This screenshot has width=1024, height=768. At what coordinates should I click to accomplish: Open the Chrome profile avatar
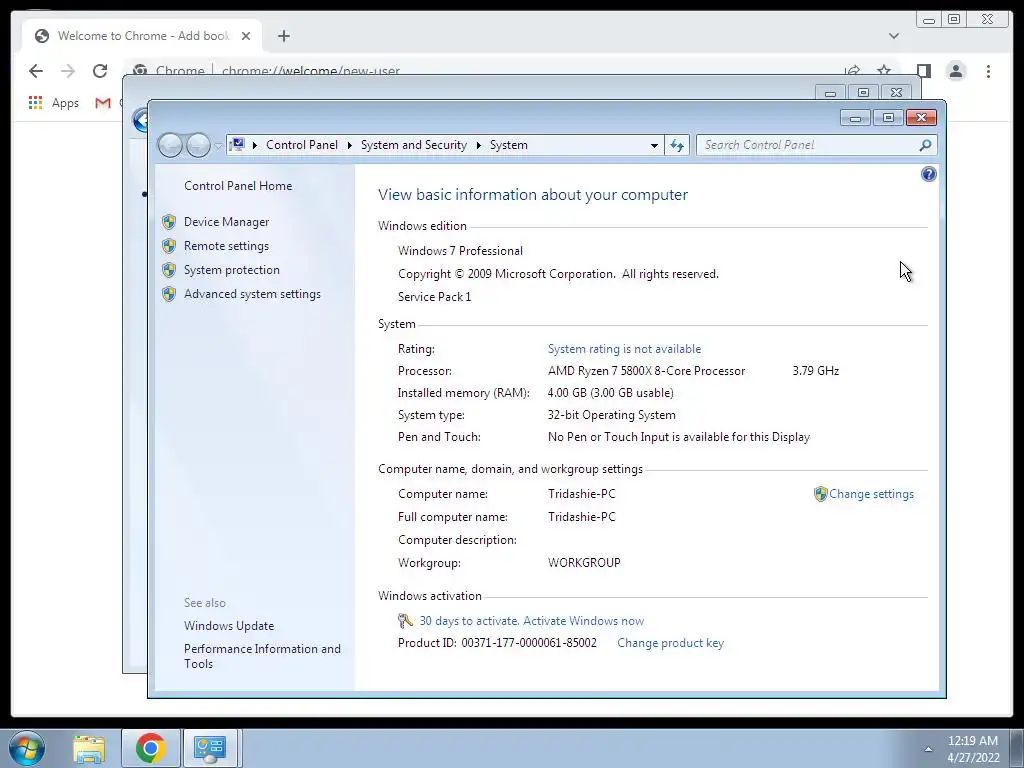pos(956,71)
